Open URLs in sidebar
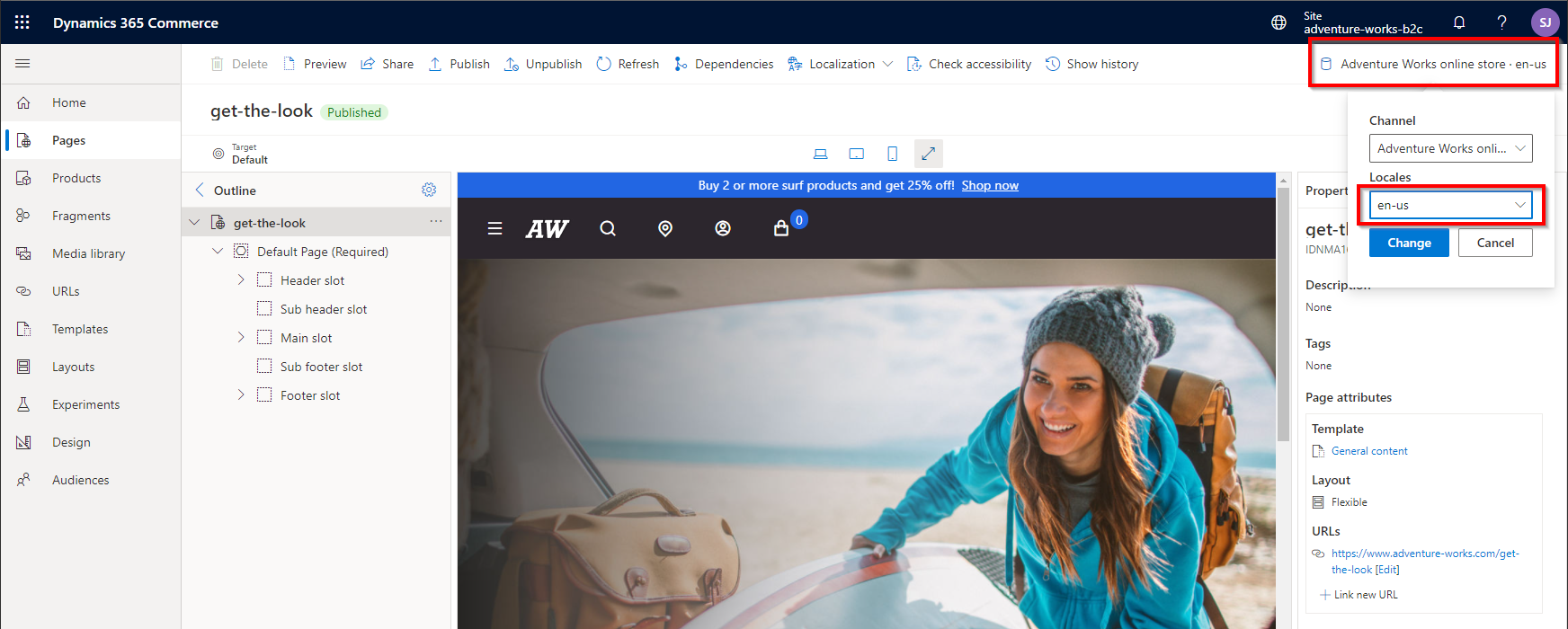 91,291
